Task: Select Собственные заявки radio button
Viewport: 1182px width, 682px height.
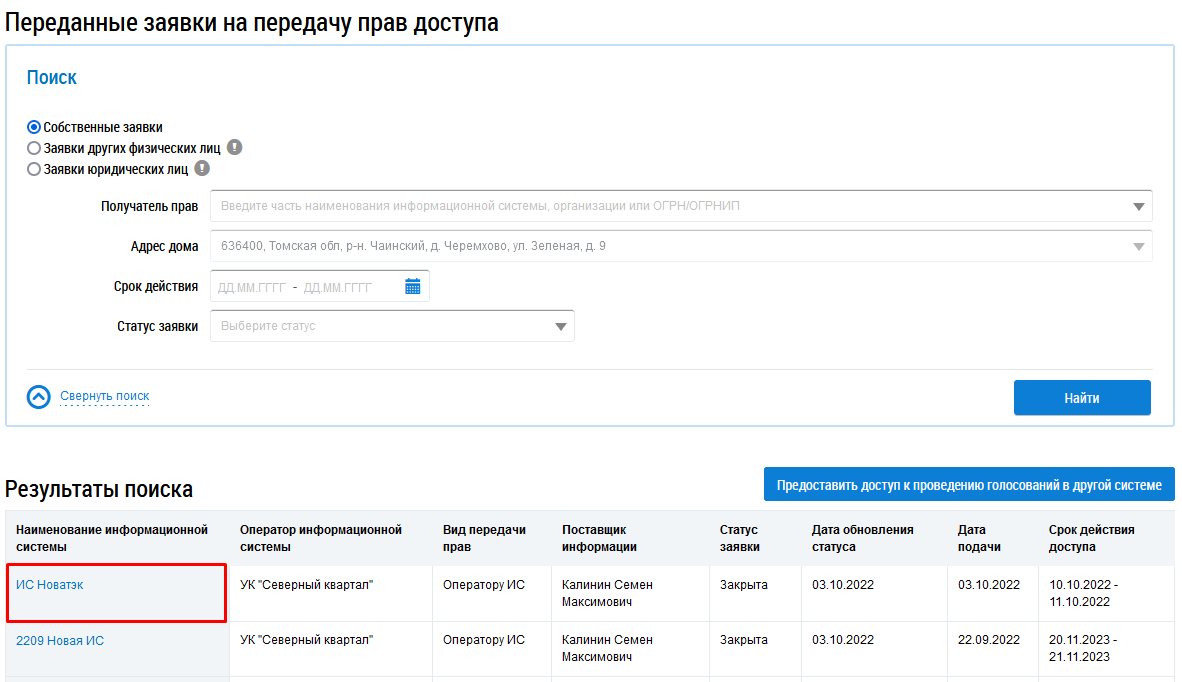Action: 34,128
